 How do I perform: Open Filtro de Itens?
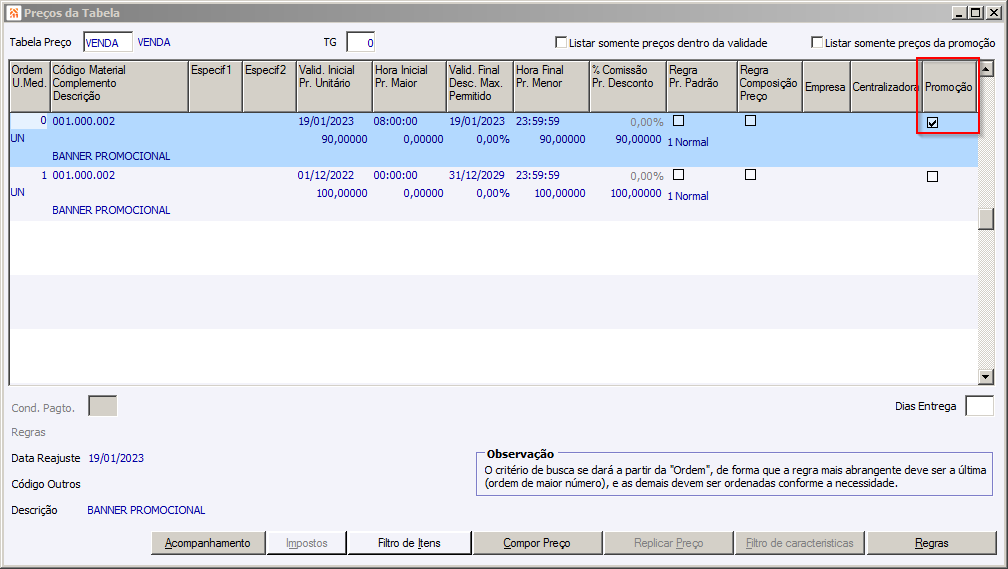409,543
